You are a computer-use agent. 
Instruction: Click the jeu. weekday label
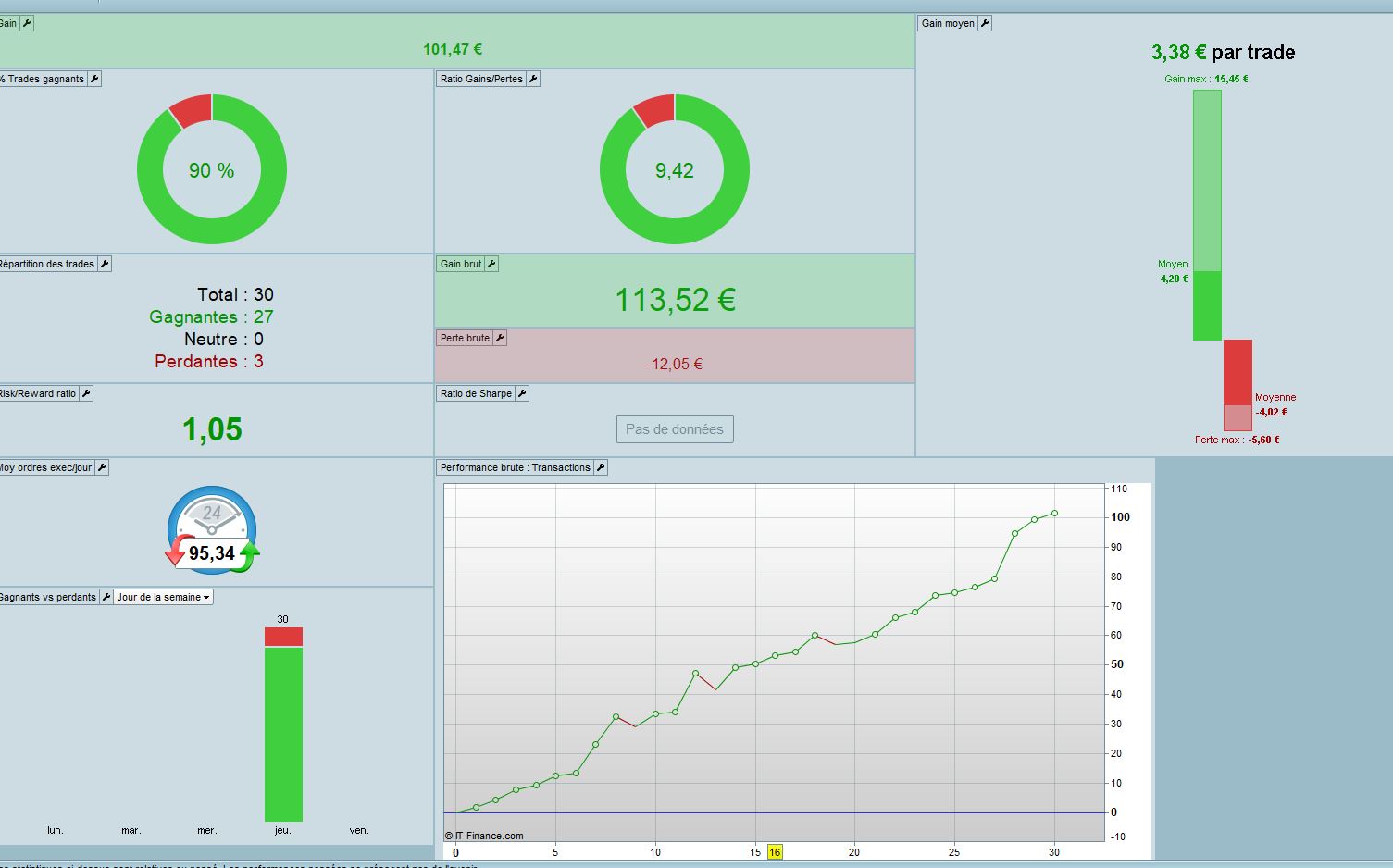283,830
